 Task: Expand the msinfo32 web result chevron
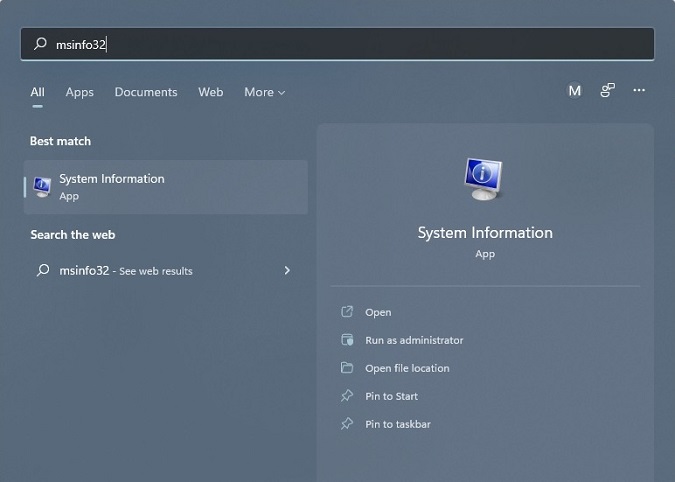(x=287, y=270)
